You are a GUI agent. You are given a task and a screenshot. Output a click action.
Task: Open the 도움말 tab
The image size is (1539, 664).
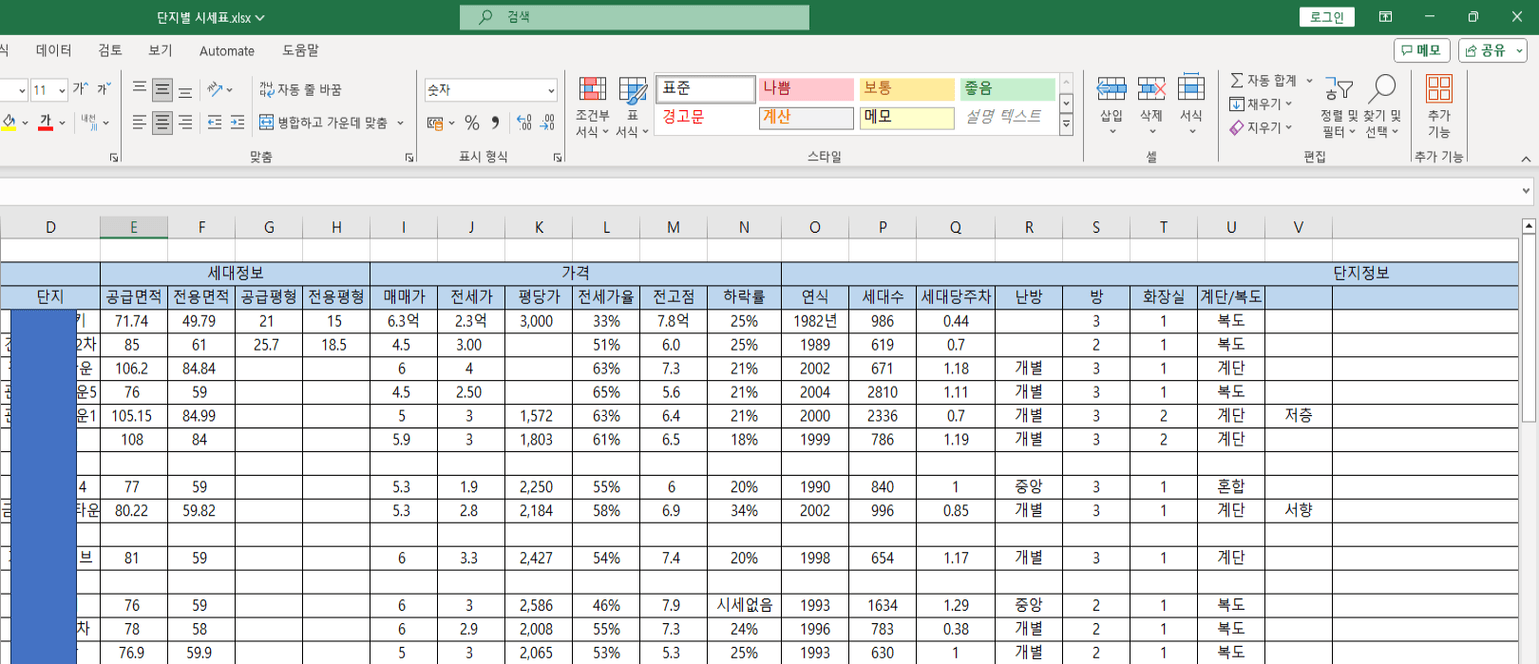(x=301, y=51)
